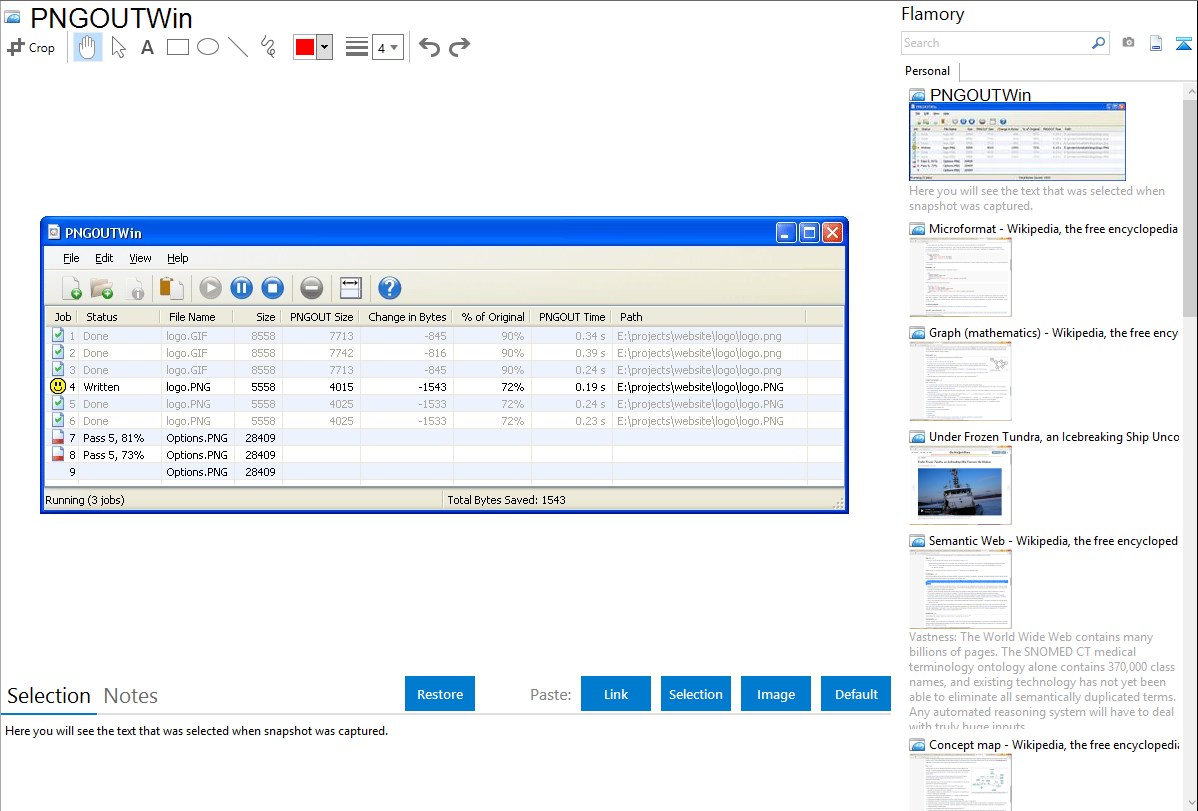Select the rectangle shape tool
1198x811 pixels.
177,47
